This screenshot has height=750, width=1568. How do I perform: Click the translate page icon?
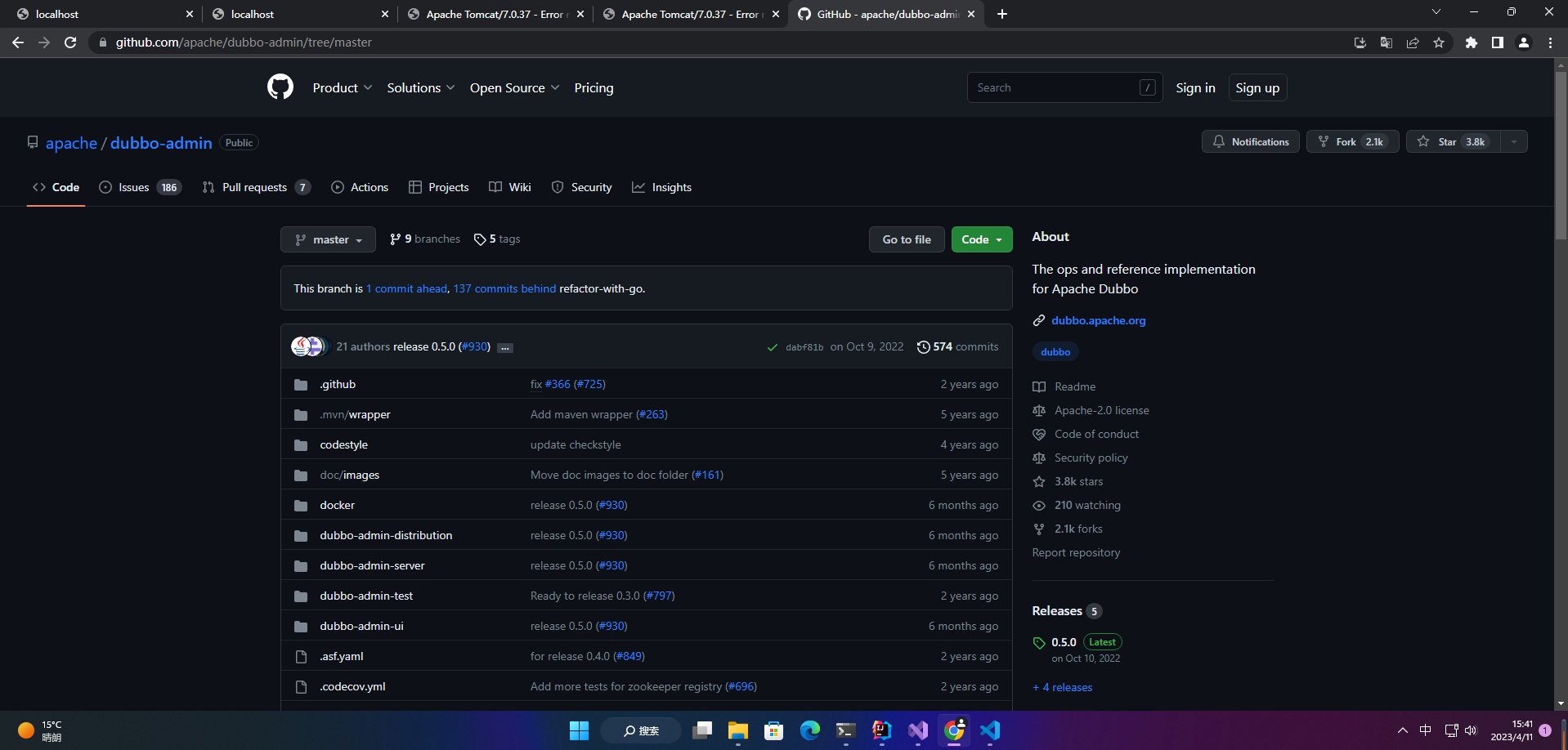(1387, 42)
